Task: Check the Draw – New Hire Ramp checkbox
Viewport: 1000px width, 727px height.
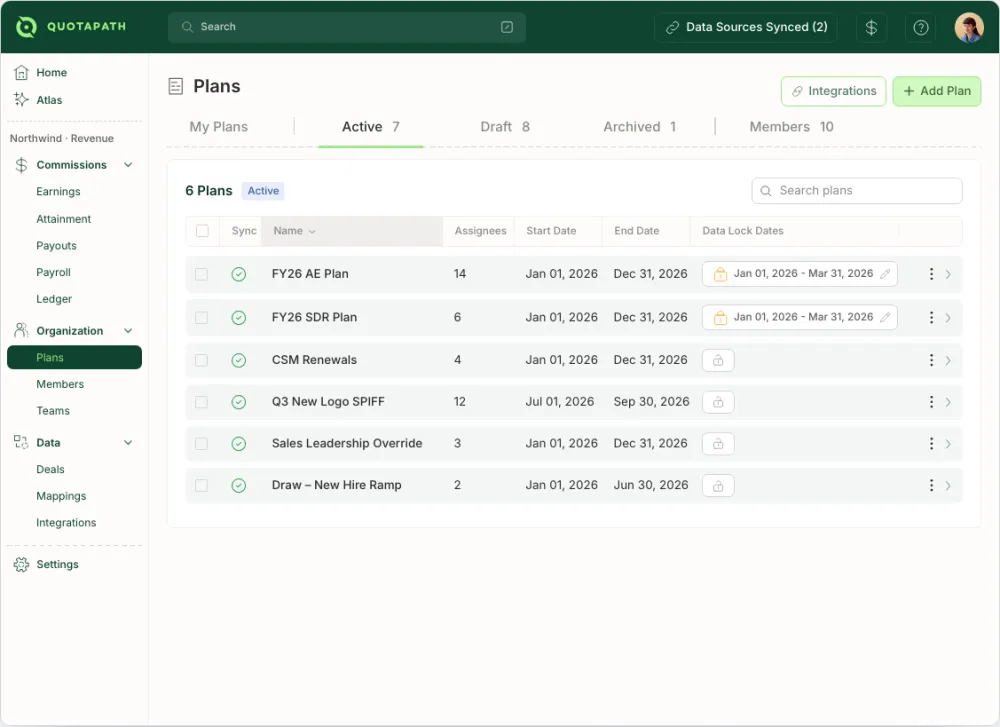Action: pyautogui.click(x=202, y=485)
